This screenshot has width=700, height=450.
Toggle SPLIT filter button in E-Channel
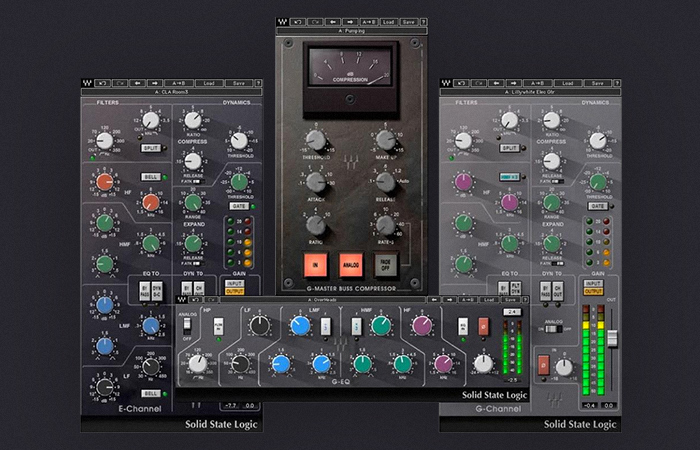tap(150, 148)
